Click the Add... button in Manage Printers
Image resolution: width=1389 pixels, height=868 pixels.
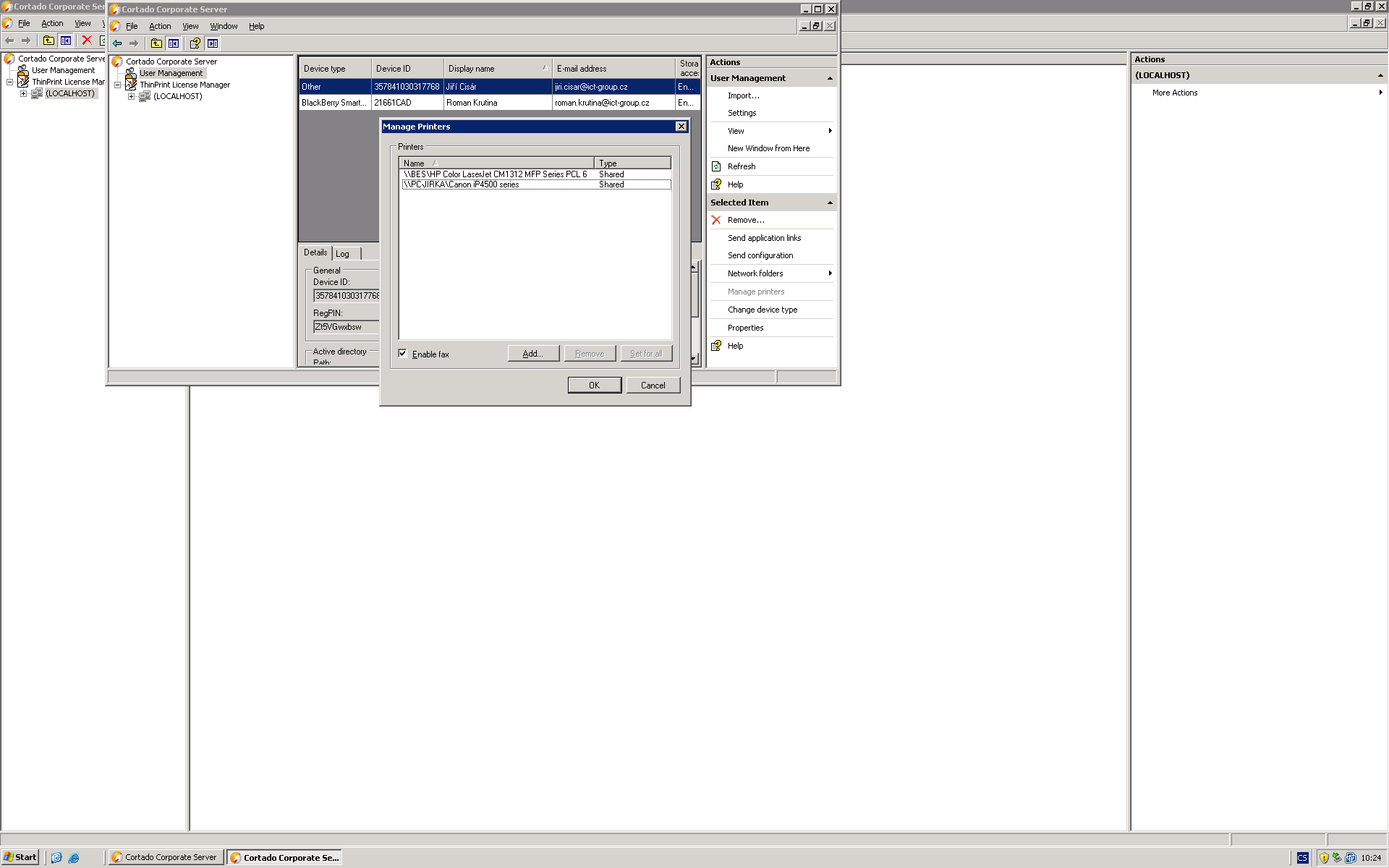[x=532, y=354]
